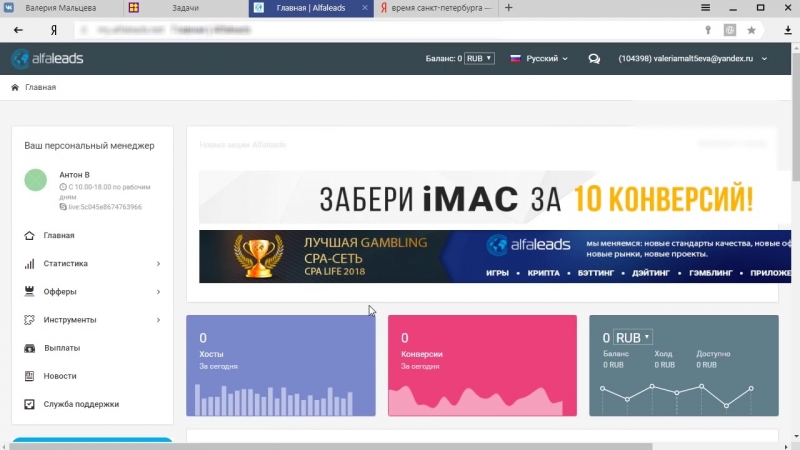Click the iMac за 10 конверсий banner
The width and height of the screenshot is (800, 450).
[x=488, y=197]
